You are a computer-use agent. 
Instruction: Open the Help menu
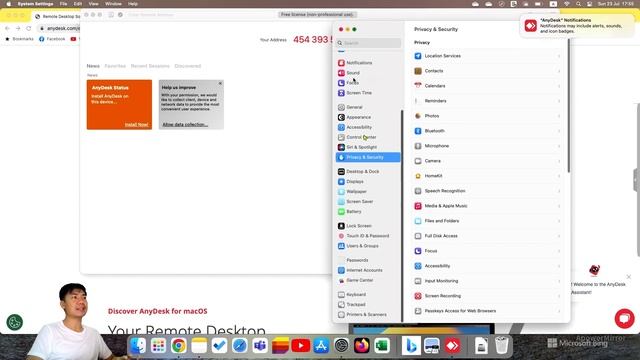pos(133,4)
